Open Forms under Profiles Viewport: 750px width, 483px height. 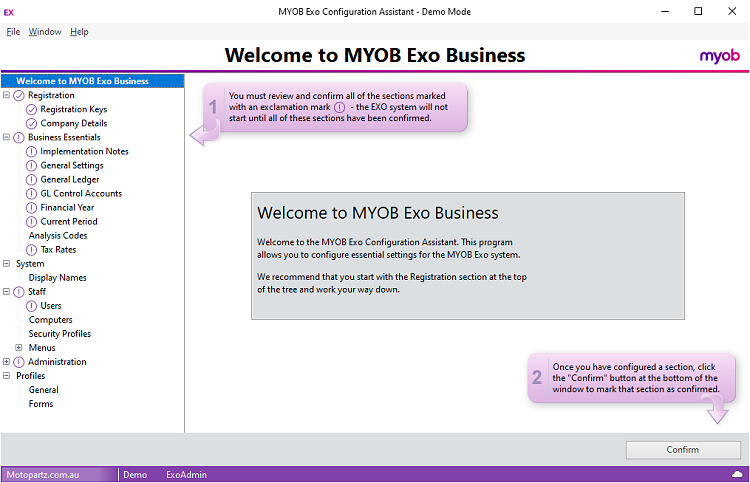click(x=41, y=404)
